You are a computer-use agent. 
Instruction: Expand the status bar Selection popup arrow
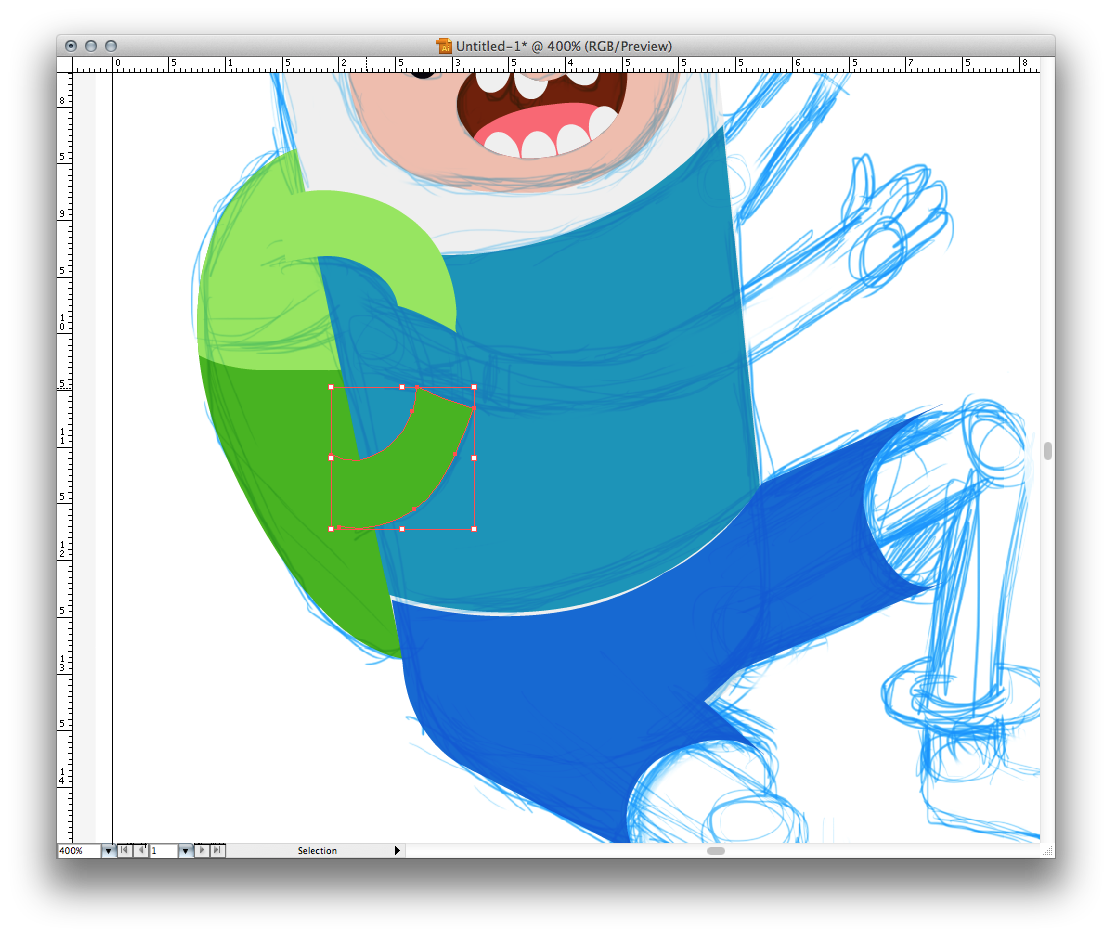tap(397, 851)
